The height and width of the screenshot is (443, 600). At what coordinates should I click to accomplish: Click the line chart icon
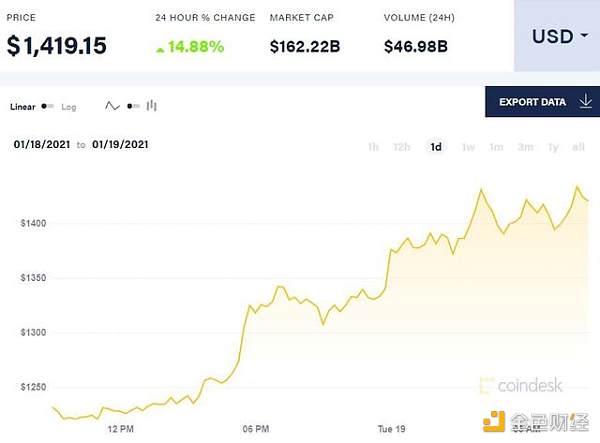[x=112, y=106]
